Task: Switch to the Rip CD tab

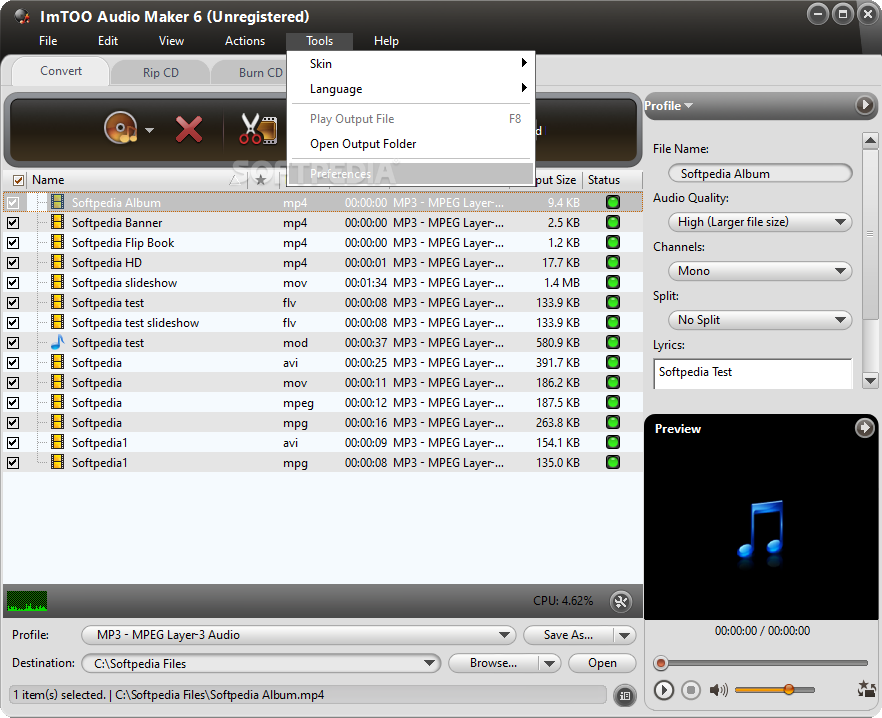Action: pyautogui.click(x=160, y=73)
